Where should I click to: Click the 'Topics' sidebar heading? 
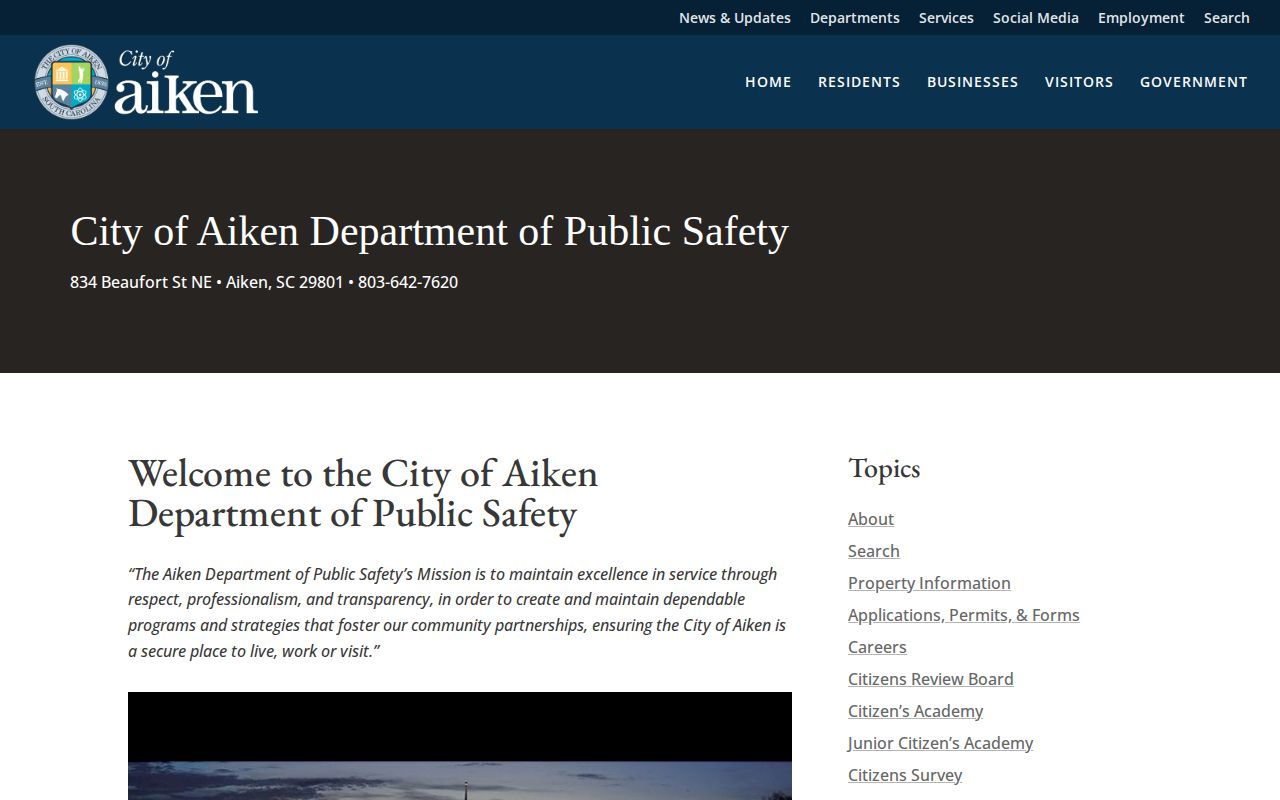[x=884, y=468]
